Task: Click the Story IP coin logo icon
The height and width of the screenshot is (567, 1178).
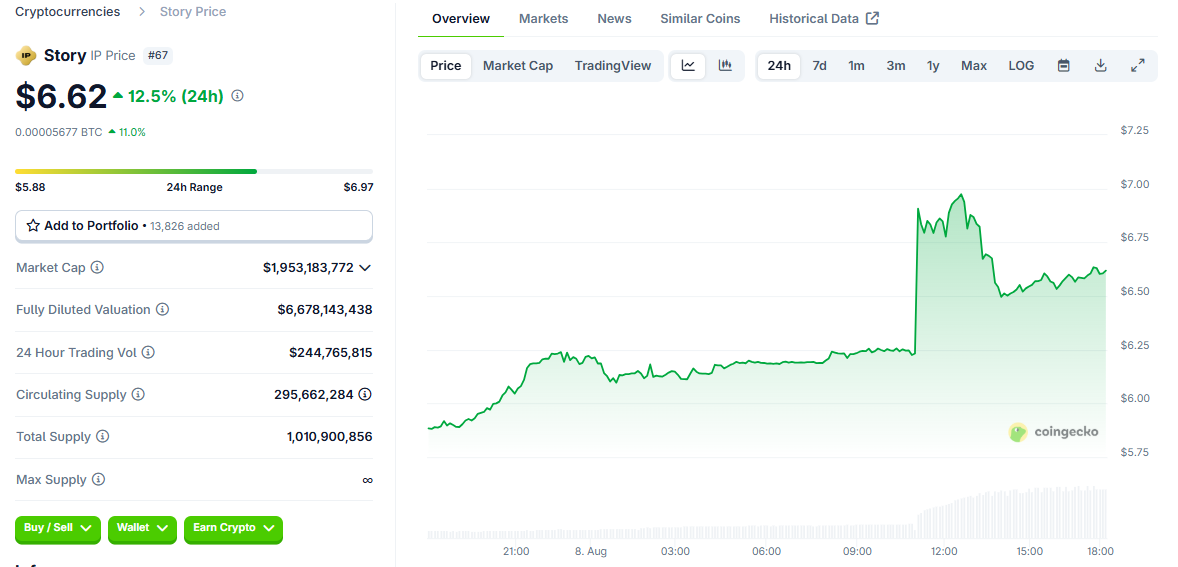Action: coord(26,55)
